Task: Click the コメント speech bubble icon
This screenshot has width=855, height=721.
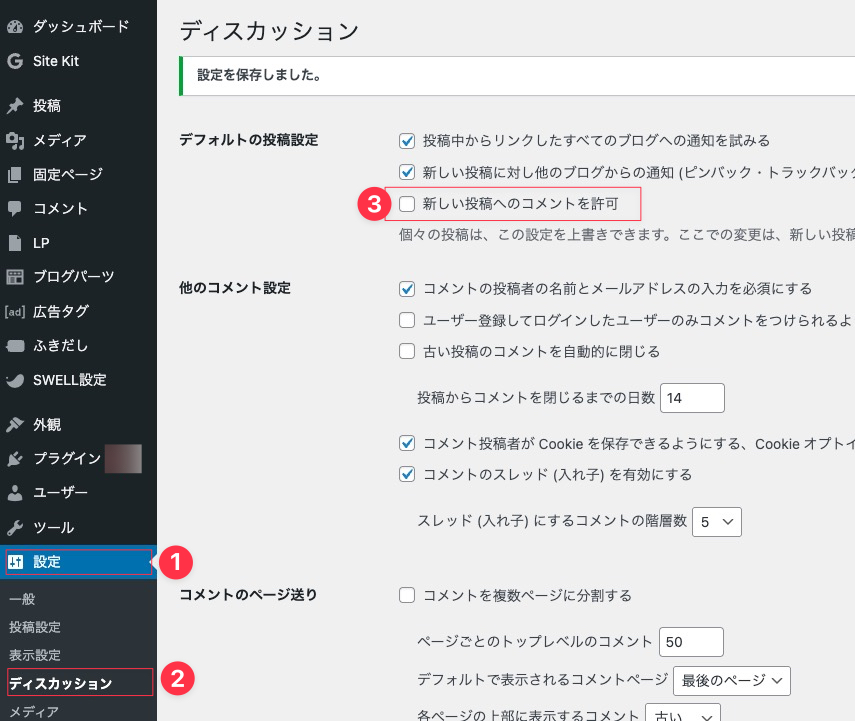Action: click(15, 209)
